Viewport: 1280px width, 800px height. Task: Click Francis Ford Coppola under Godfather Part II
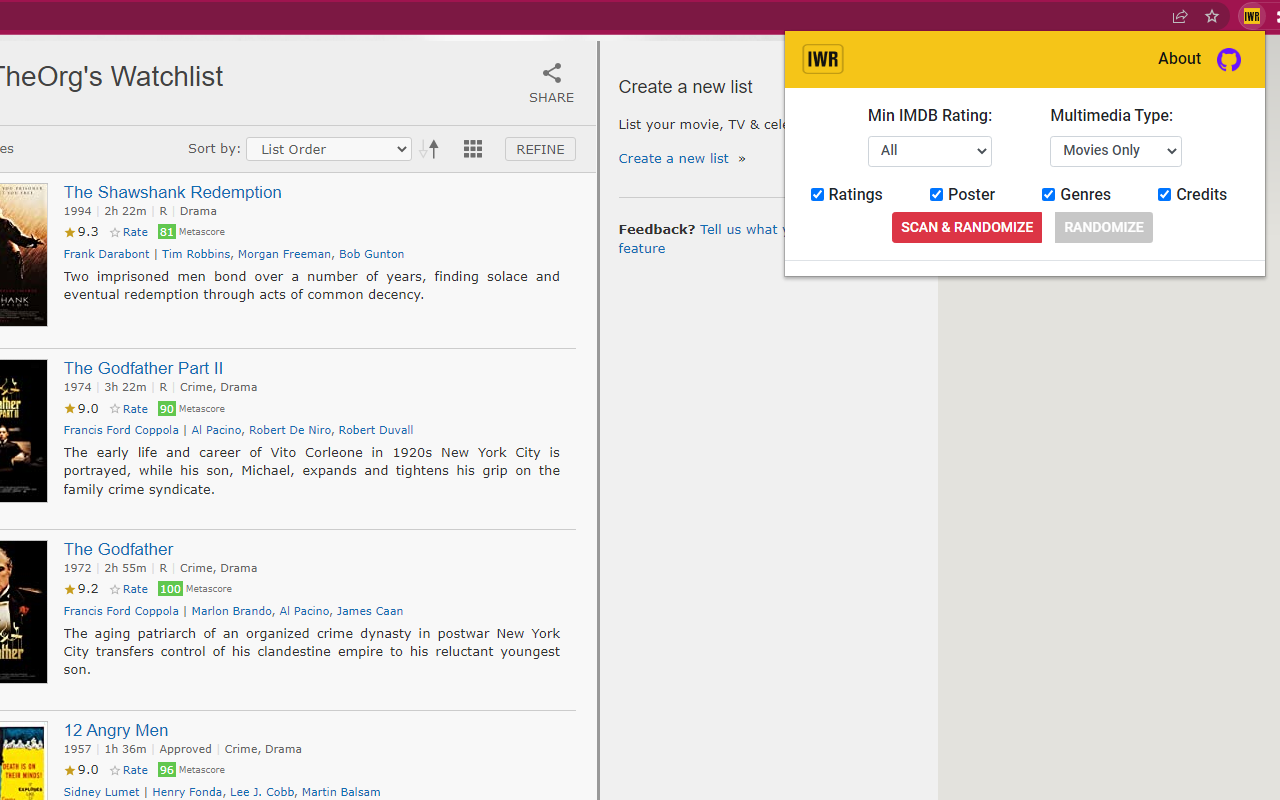point(121,430)
